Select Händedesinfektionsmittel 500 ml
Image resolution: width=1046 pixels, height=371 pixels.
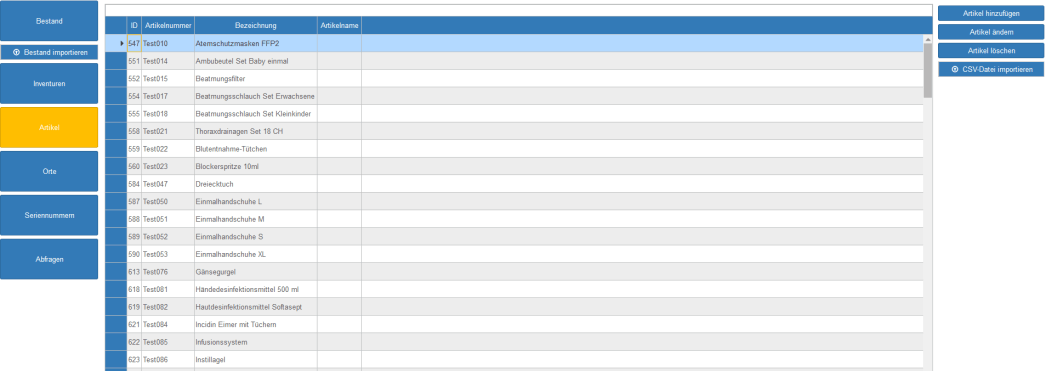coord(514,289)
